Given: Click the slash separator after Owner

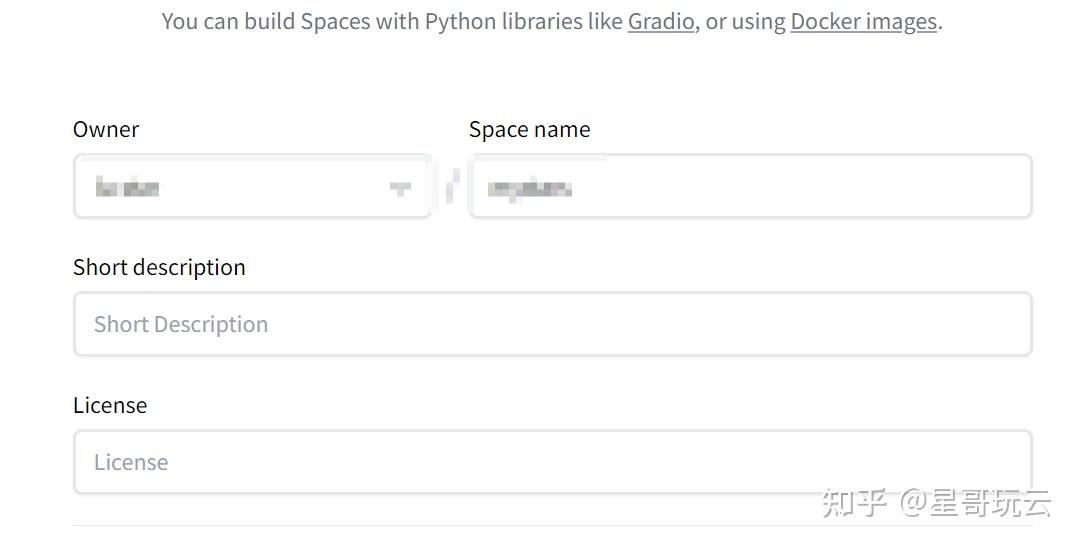Looking at the screenshot, I should (451, 186).
